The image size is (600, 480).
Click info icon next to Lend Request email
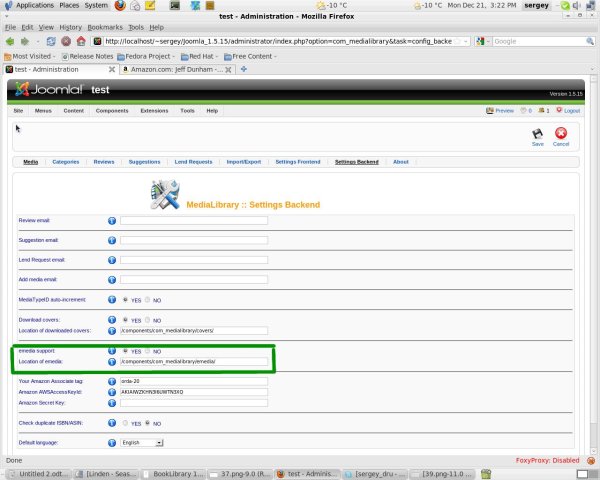(112, 260)
